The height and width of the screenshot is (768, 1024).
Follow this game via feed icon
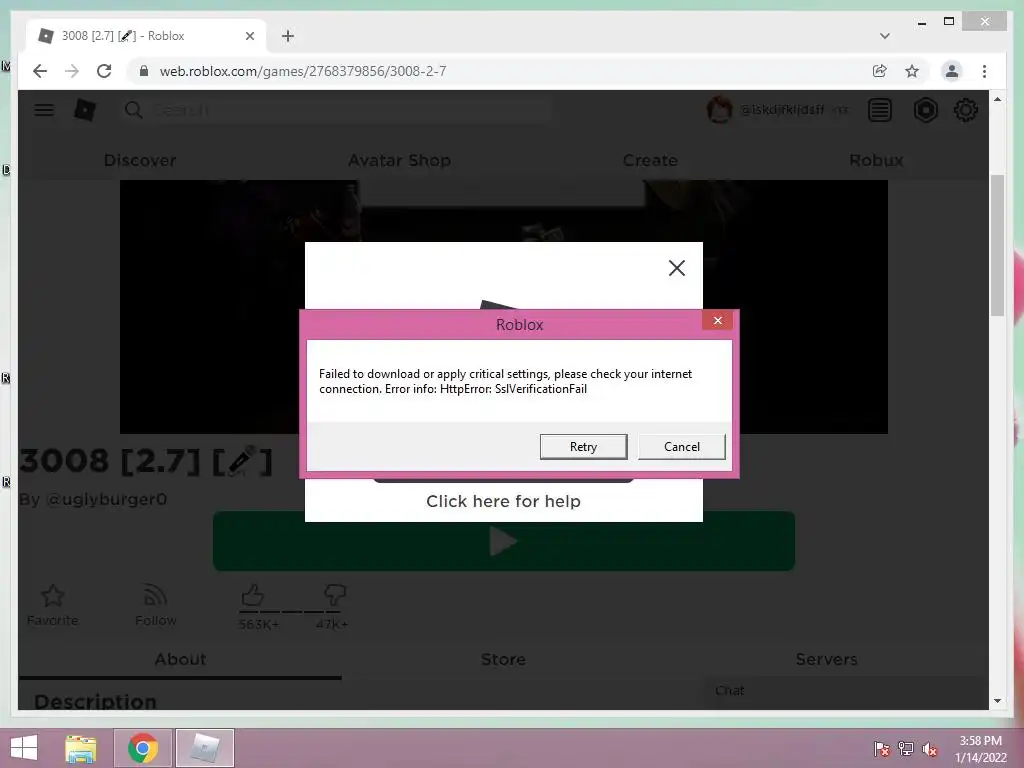tap(155, 596)
